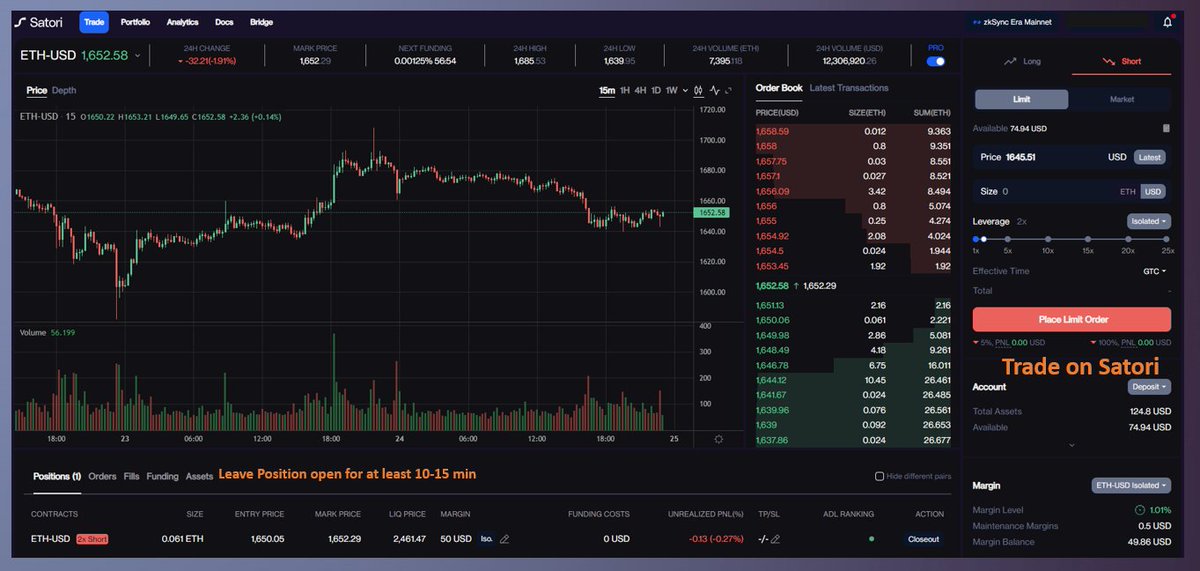Open chart indicators icon

(716, 91)
